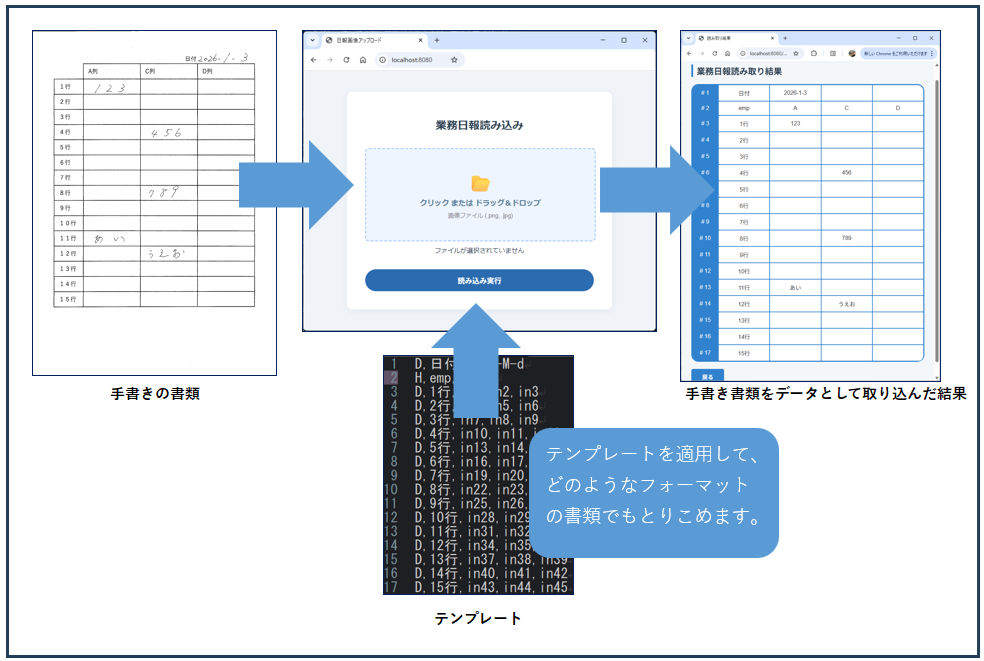Viewport: 984px width, 661px height.
Task: Open the side panel icon in the results browser
Action: point(832,53)
